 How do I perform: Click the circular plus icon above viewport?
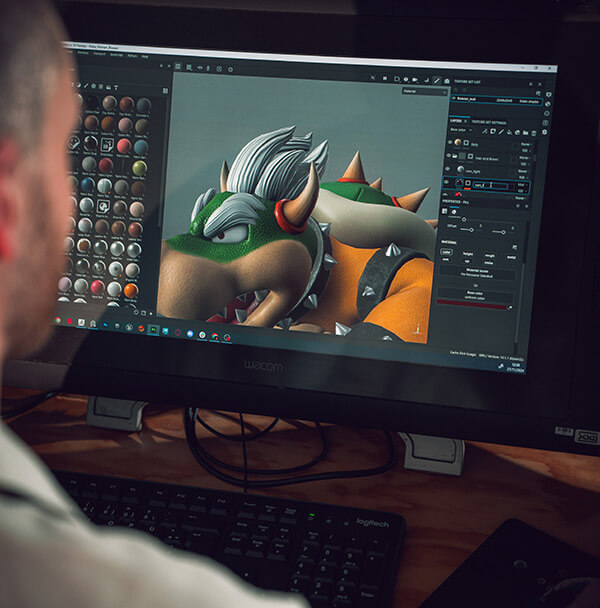pos(230,69)
